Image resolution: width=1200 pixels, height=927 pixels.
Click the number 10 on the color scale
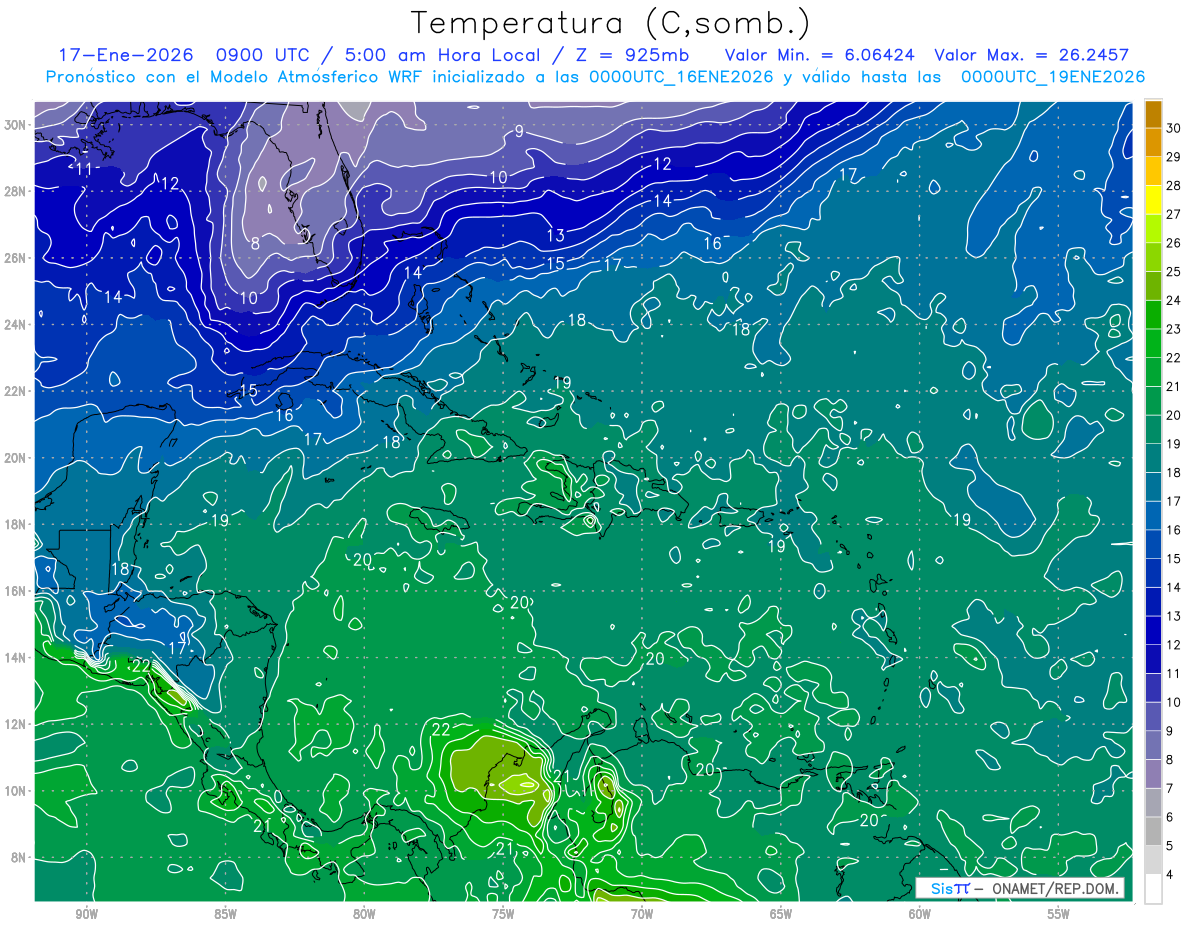click(x=1174, y=702)
